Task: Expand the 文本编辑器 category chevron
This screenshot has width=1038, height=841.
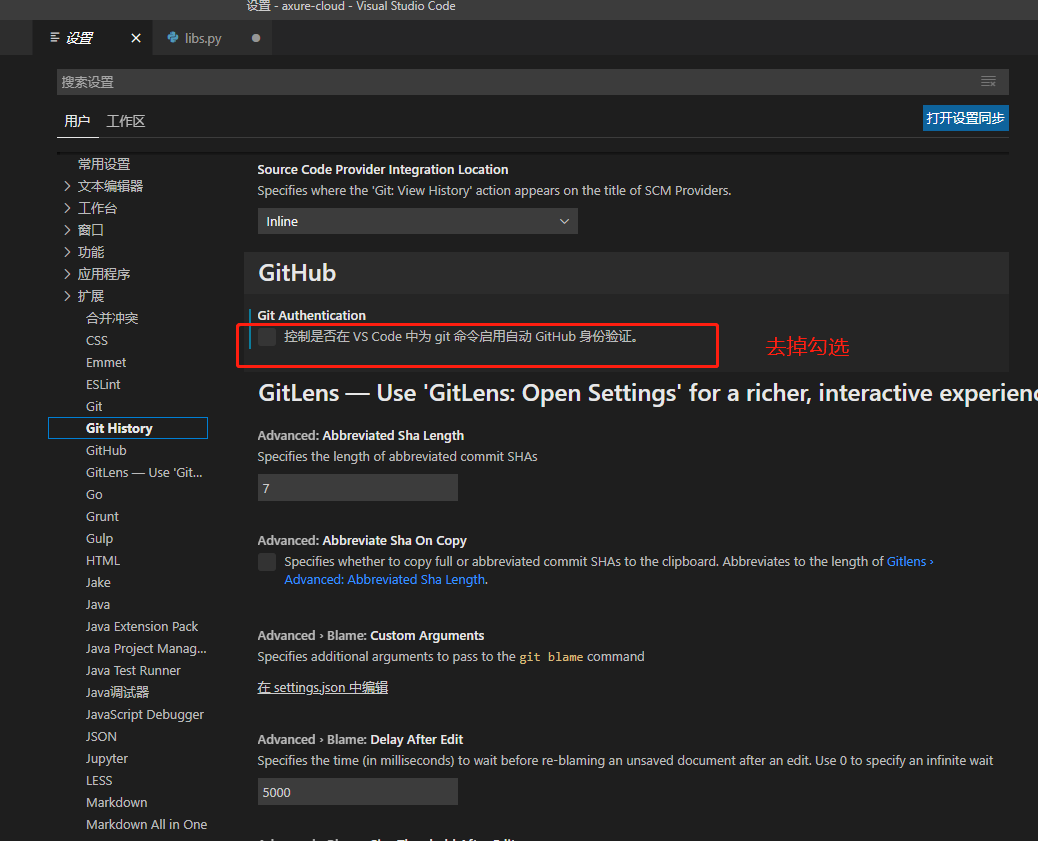Action: [x=67, y=186]
